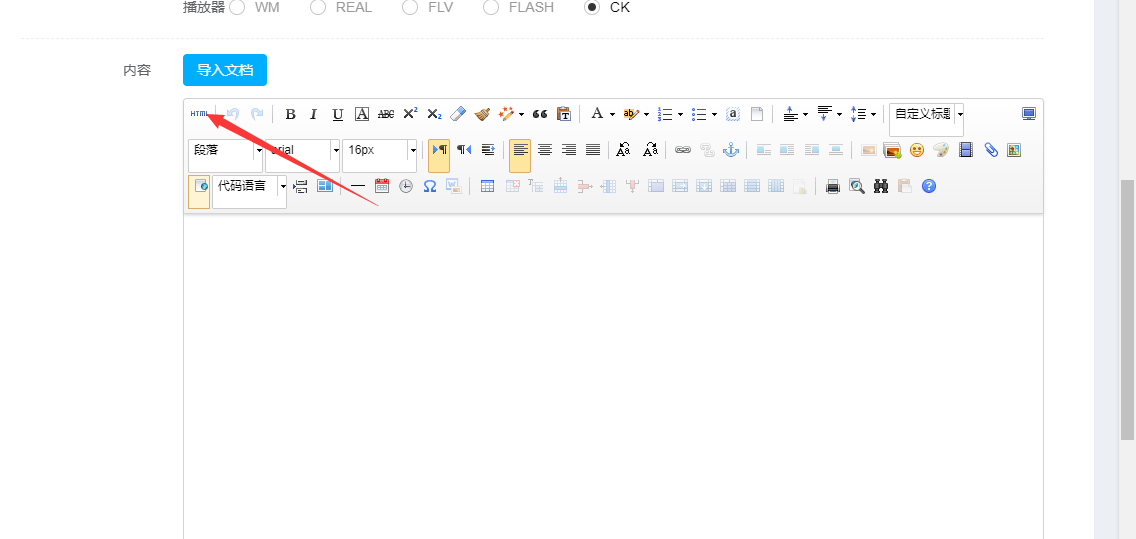Toggle underline formatting
Screen dimensions: 1136x539
(x=338, y=114)
